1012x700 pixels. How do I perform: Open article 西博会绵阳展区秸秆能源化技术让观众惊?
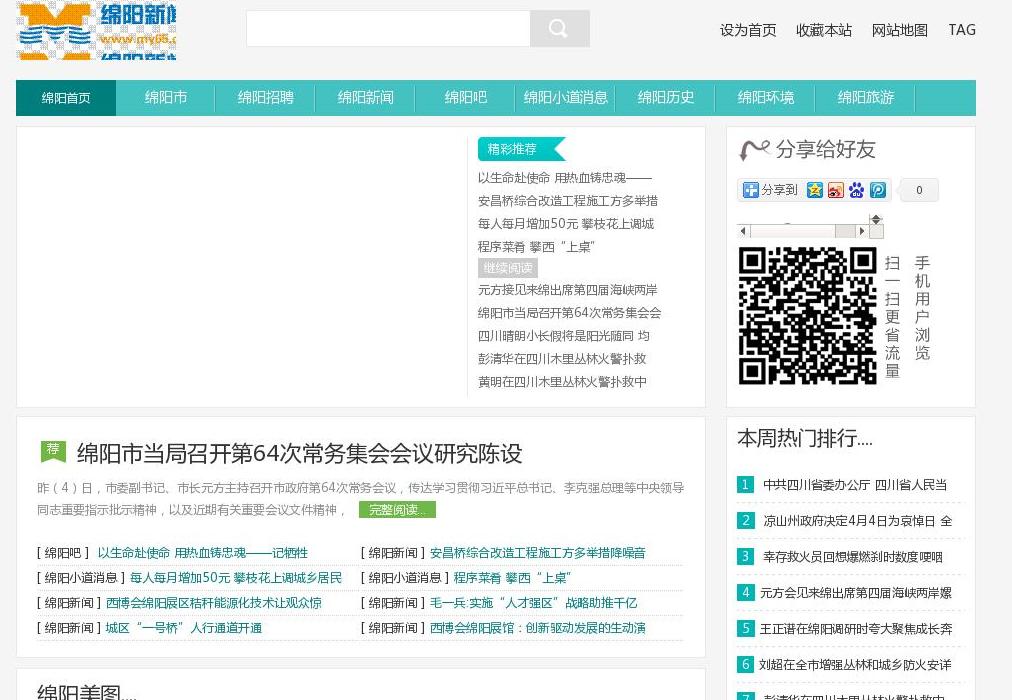214,603
